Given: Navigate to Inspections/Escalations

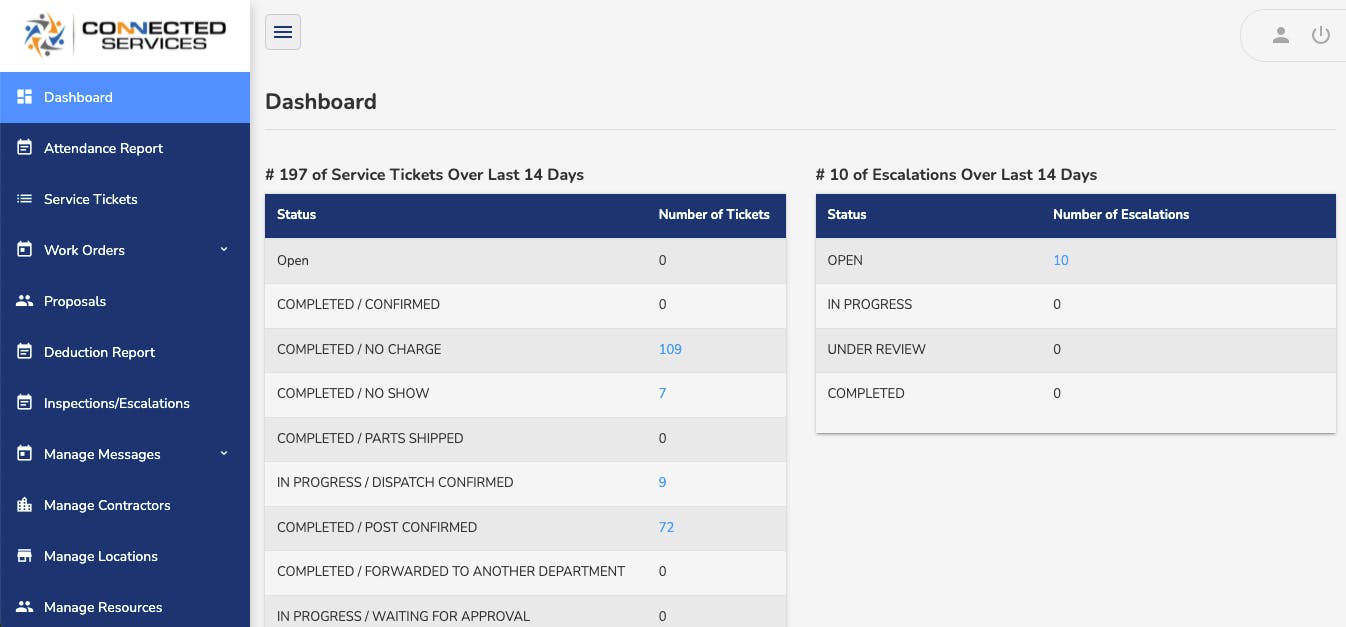Looking at the screenshot, I should coord(125,403).
